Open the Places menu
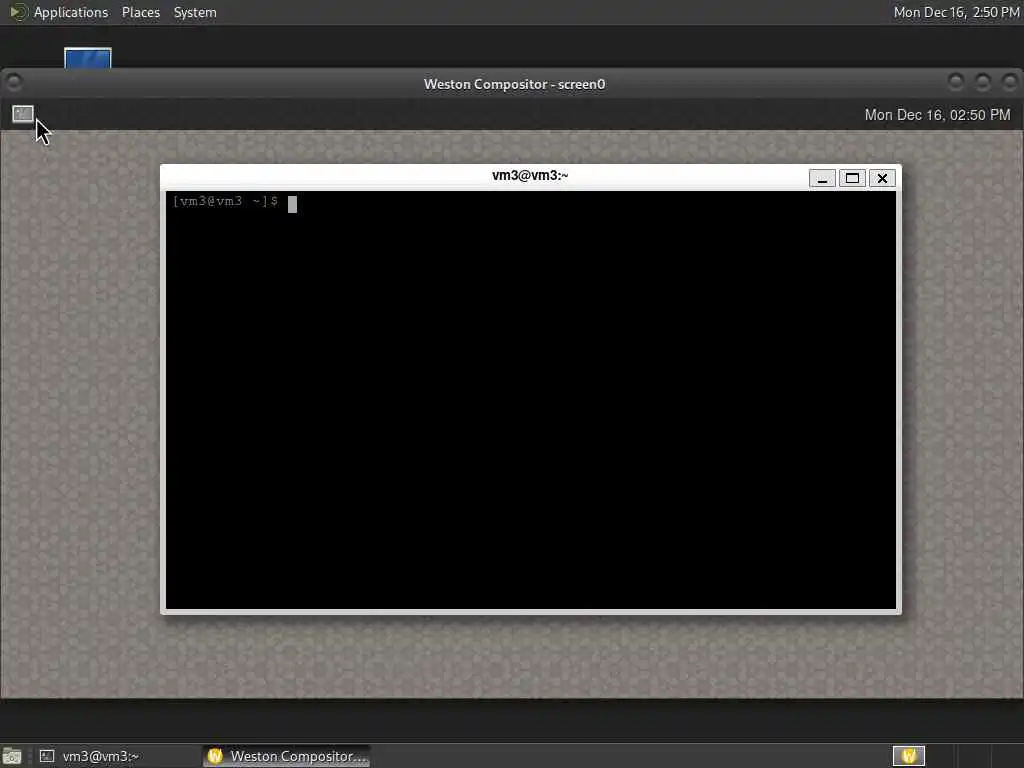The width and height of the screenshot is (1024, 768). coord(140,12)
